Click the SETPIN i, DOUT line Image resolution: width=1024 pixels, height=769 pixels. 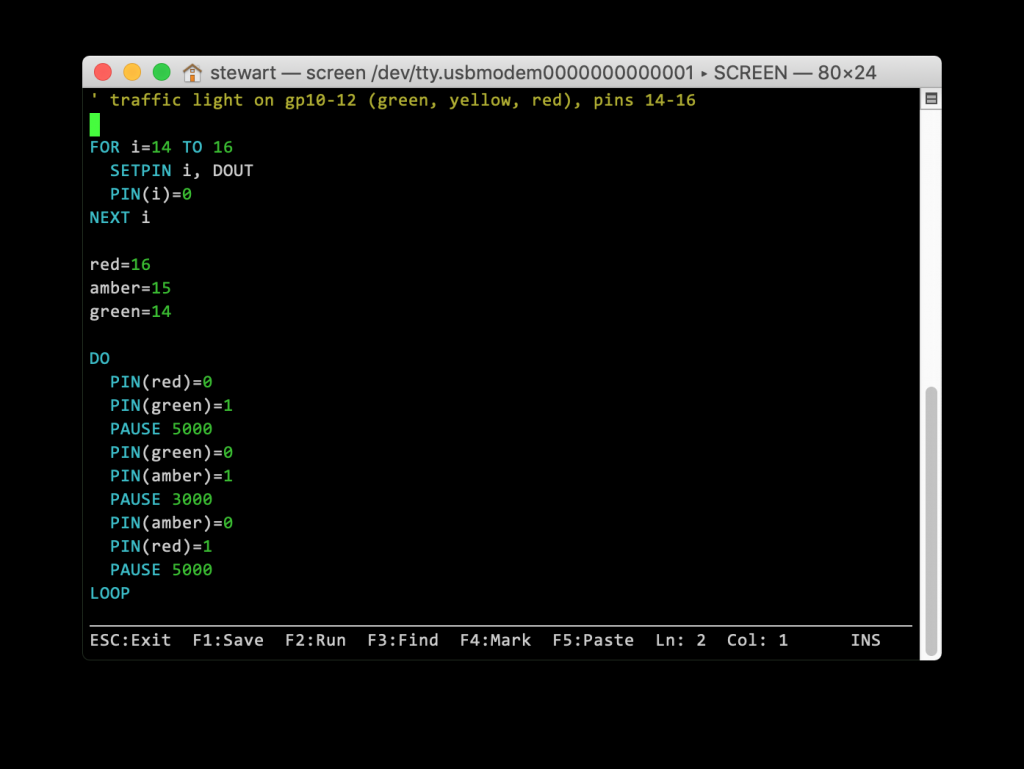(181, 171)
